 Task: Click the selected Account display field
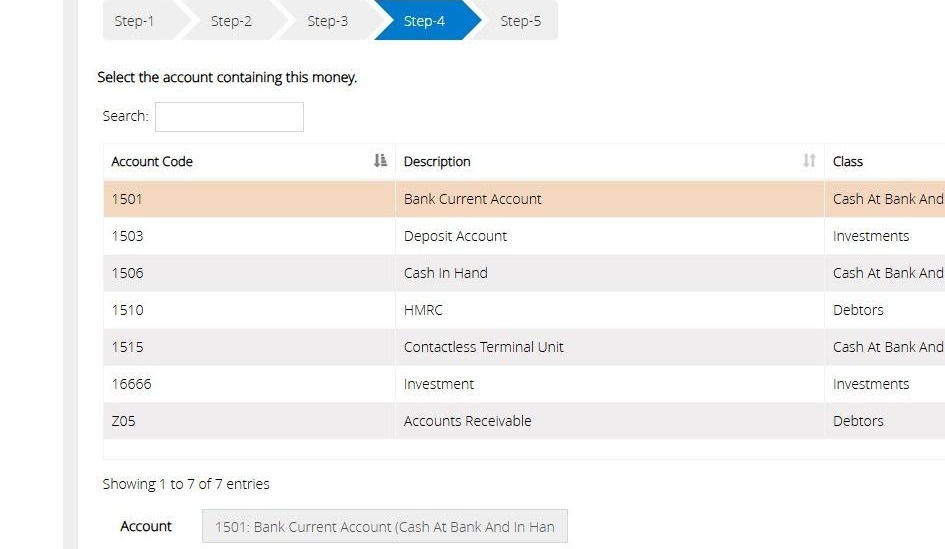pos(385,526)
